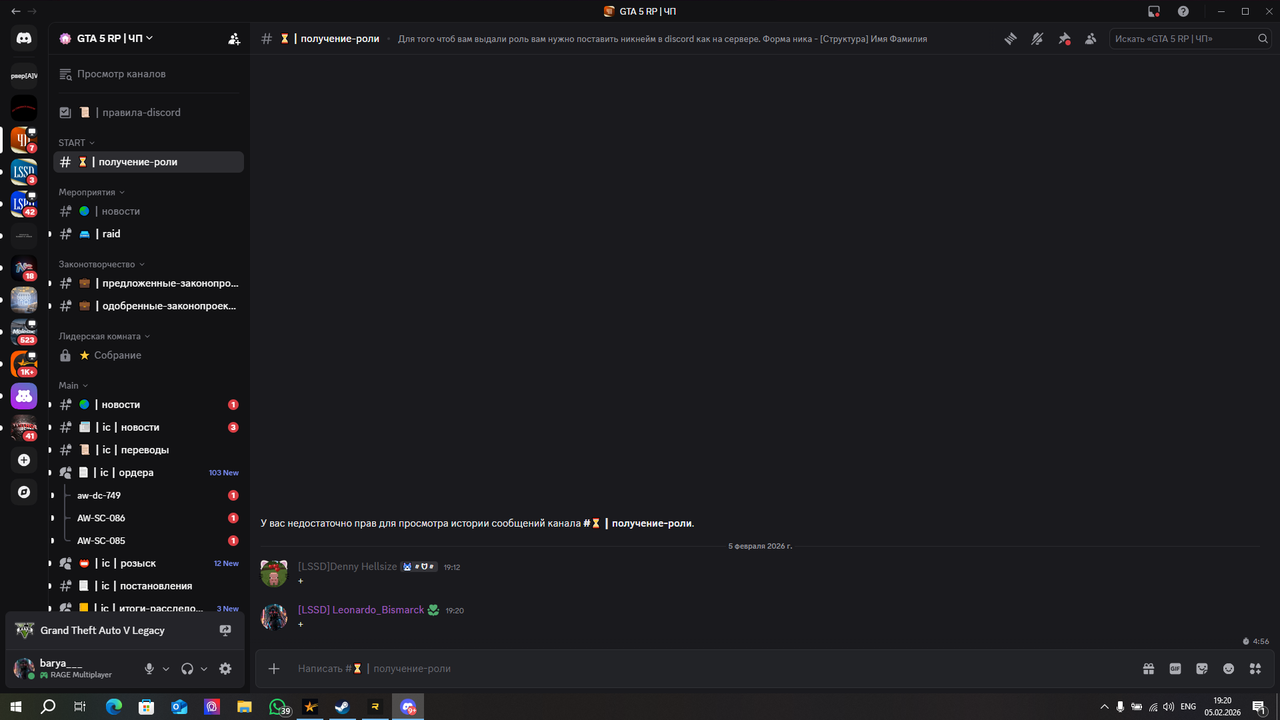1280x720 pixels.
Task: Go back with the title bar arrow
Action: (15, 11)
